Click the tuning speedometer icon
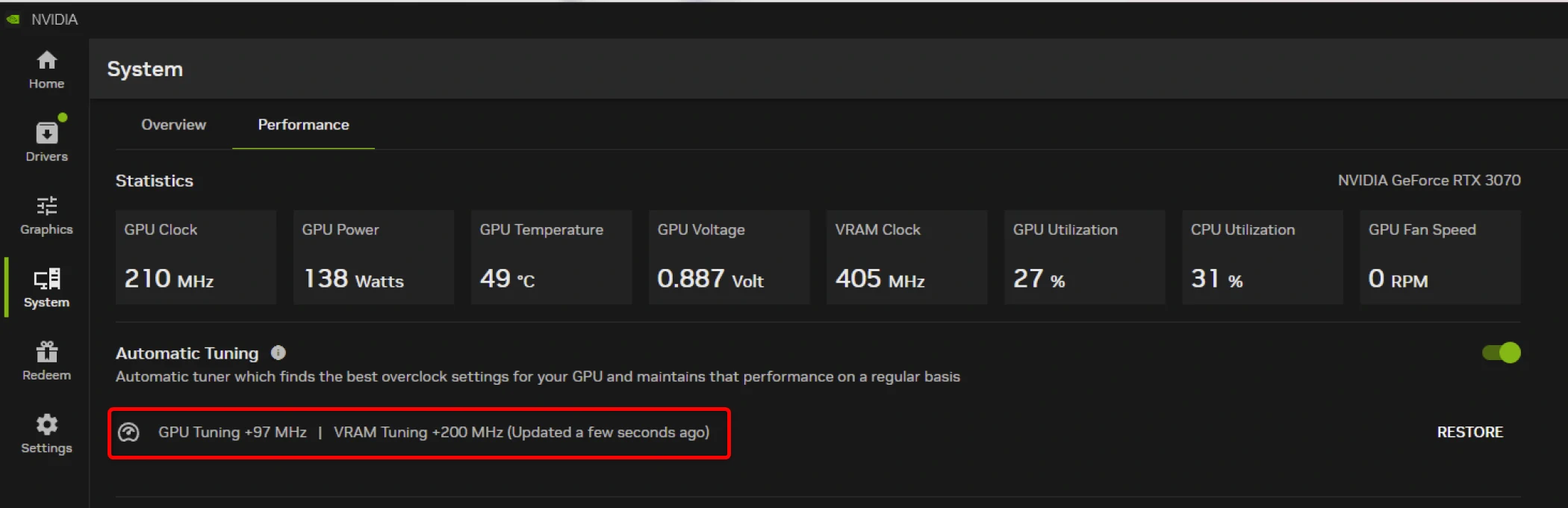 pyautogui.click(x=129, y=433)
